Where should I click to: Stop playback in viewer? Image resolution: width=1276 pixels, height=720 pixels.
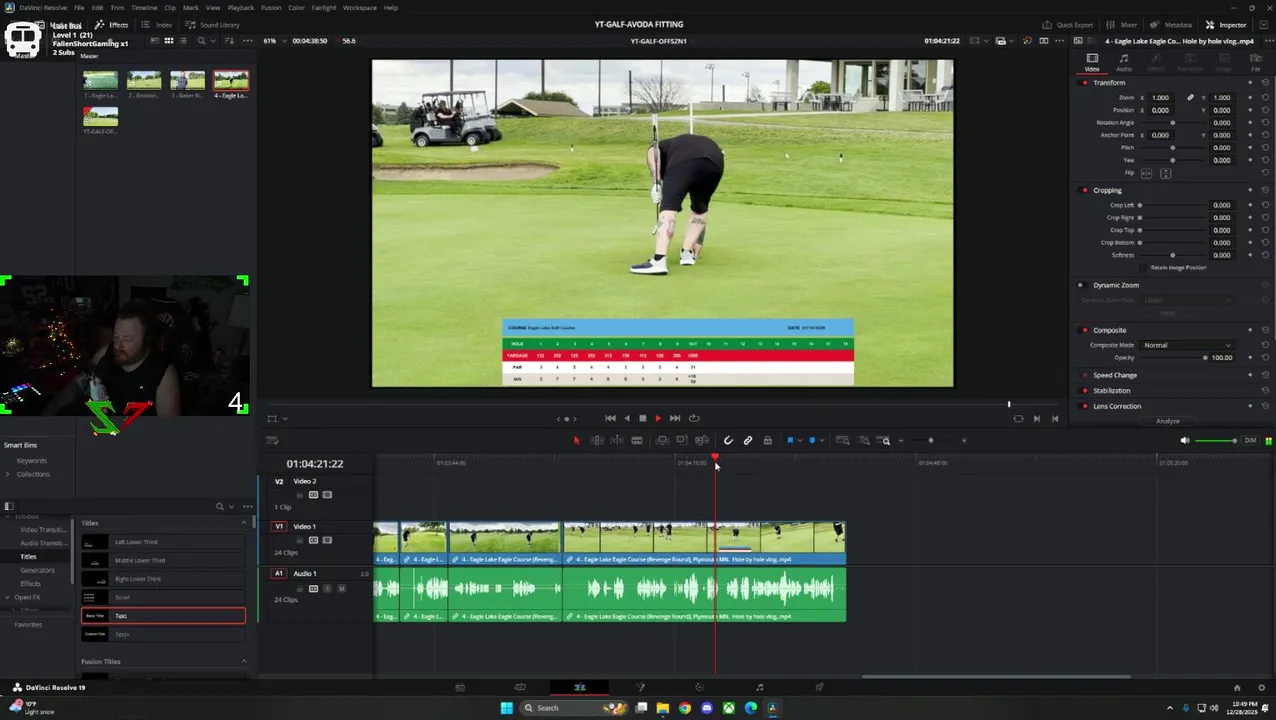pyautogui.click(x=642, y=418)
